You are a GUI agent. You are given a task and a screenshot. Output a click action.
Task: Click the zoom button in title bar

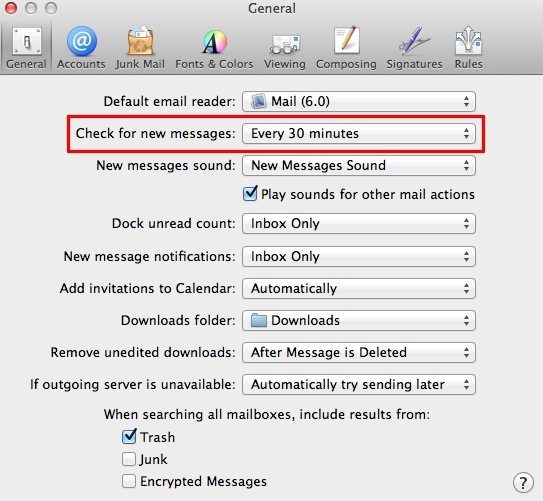pyautogui.click(x=51, y=7)
